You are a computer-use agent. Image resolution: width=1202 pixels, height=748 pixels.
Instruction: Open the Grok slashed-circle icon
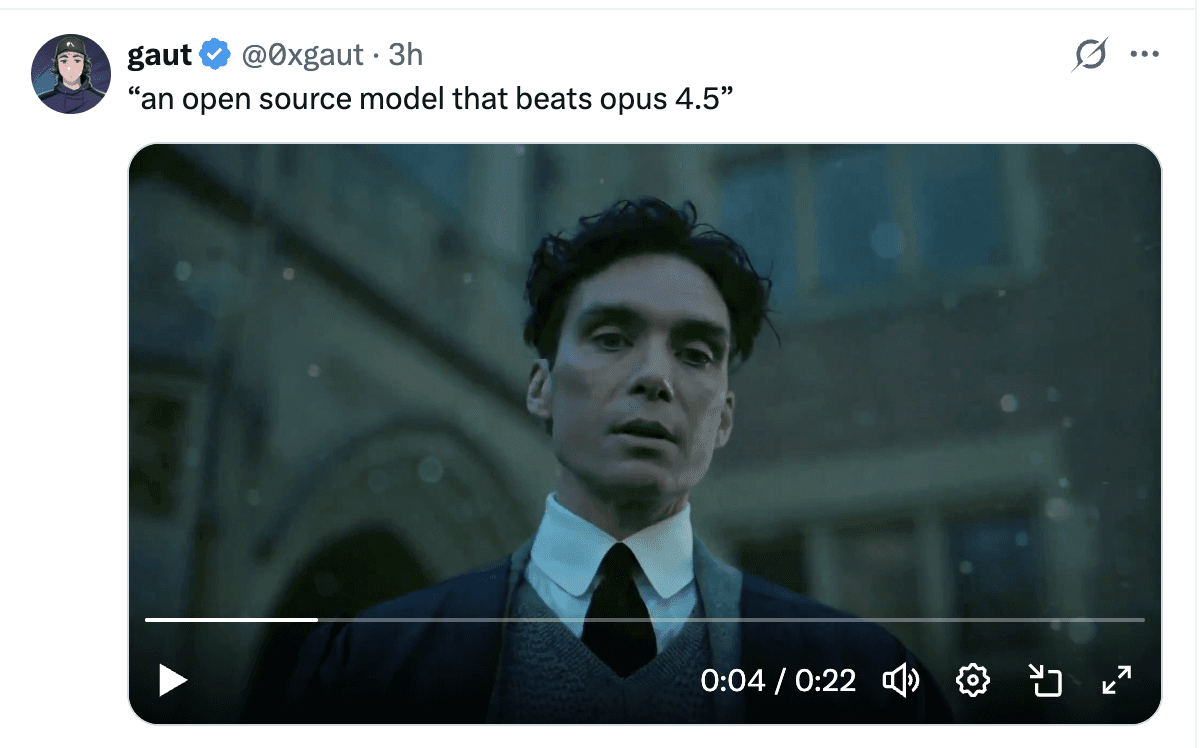(x=1090, y=54)
